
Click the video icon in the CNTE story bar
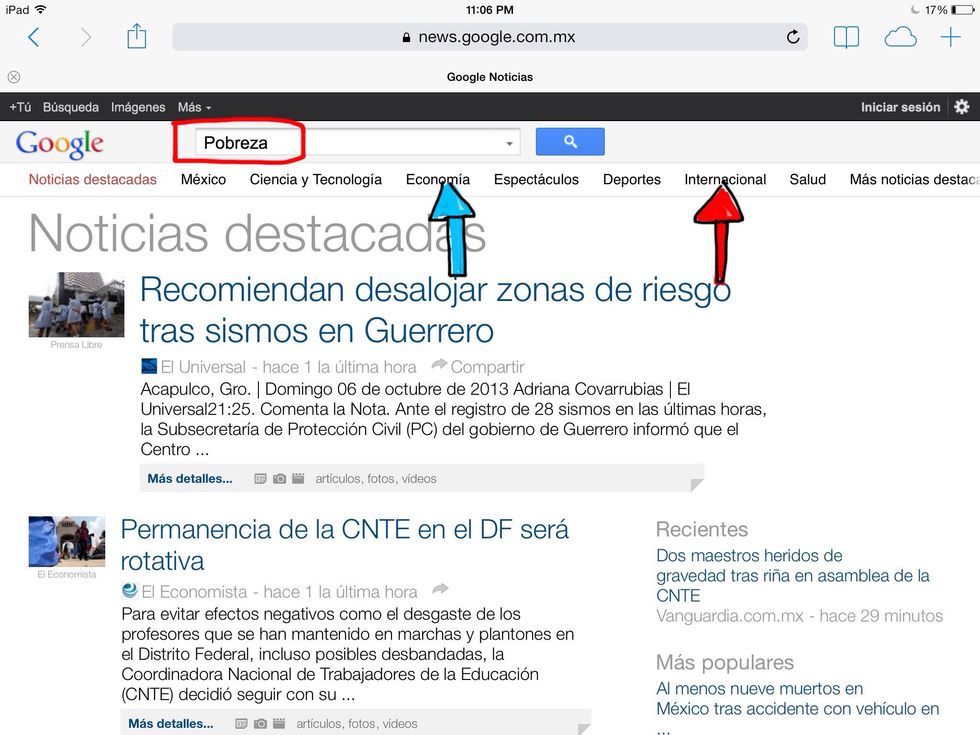pyautogui.click(x=279, y=724)
